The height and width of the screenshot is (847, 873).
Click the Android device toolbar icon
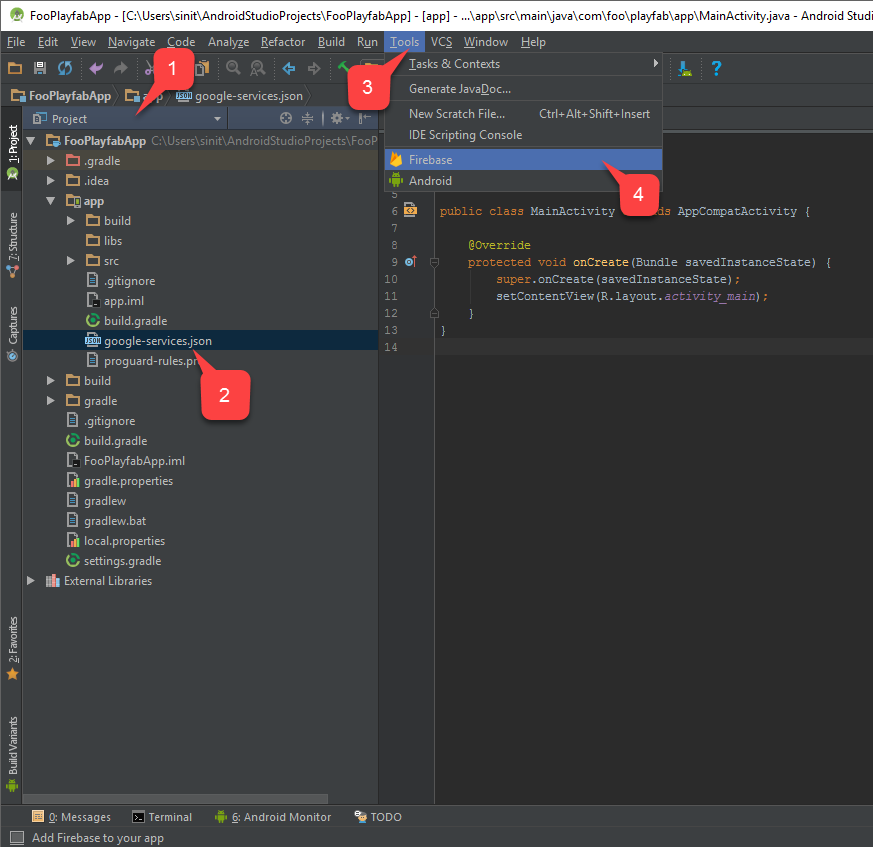685,68
